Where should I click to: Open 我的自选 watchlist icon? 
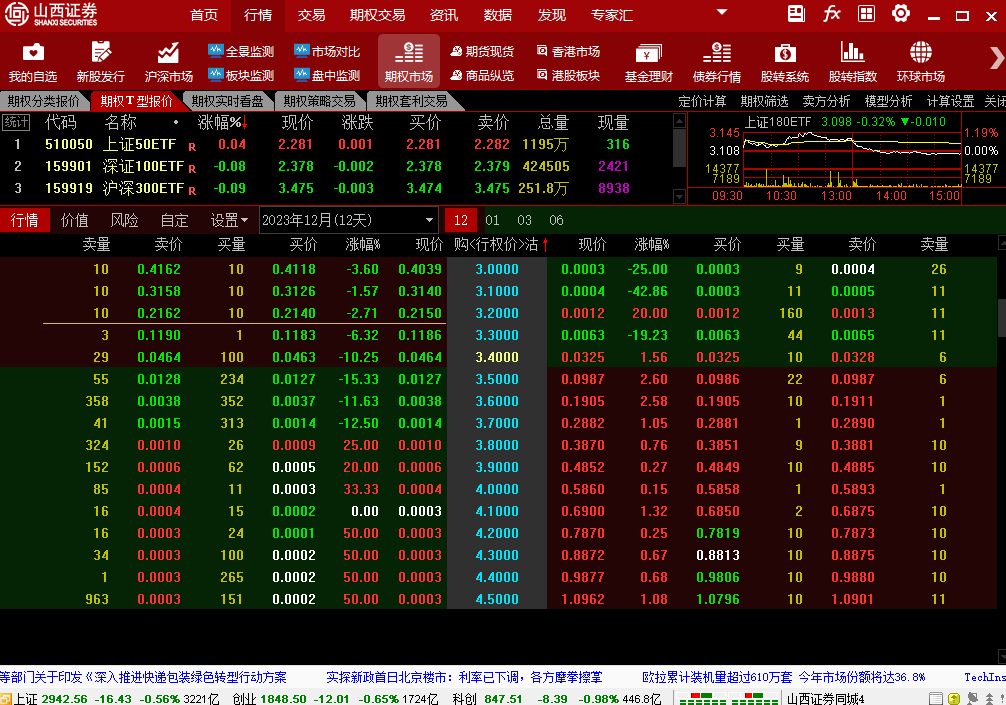coord(33,62)
